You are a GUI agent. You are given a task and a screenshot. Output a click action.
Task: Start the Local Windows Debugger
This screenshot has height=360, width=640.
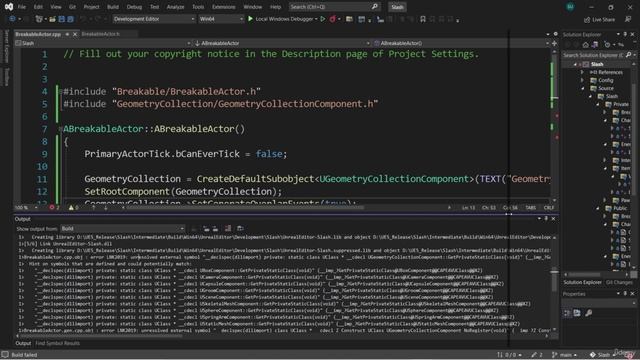pos(282,19)
